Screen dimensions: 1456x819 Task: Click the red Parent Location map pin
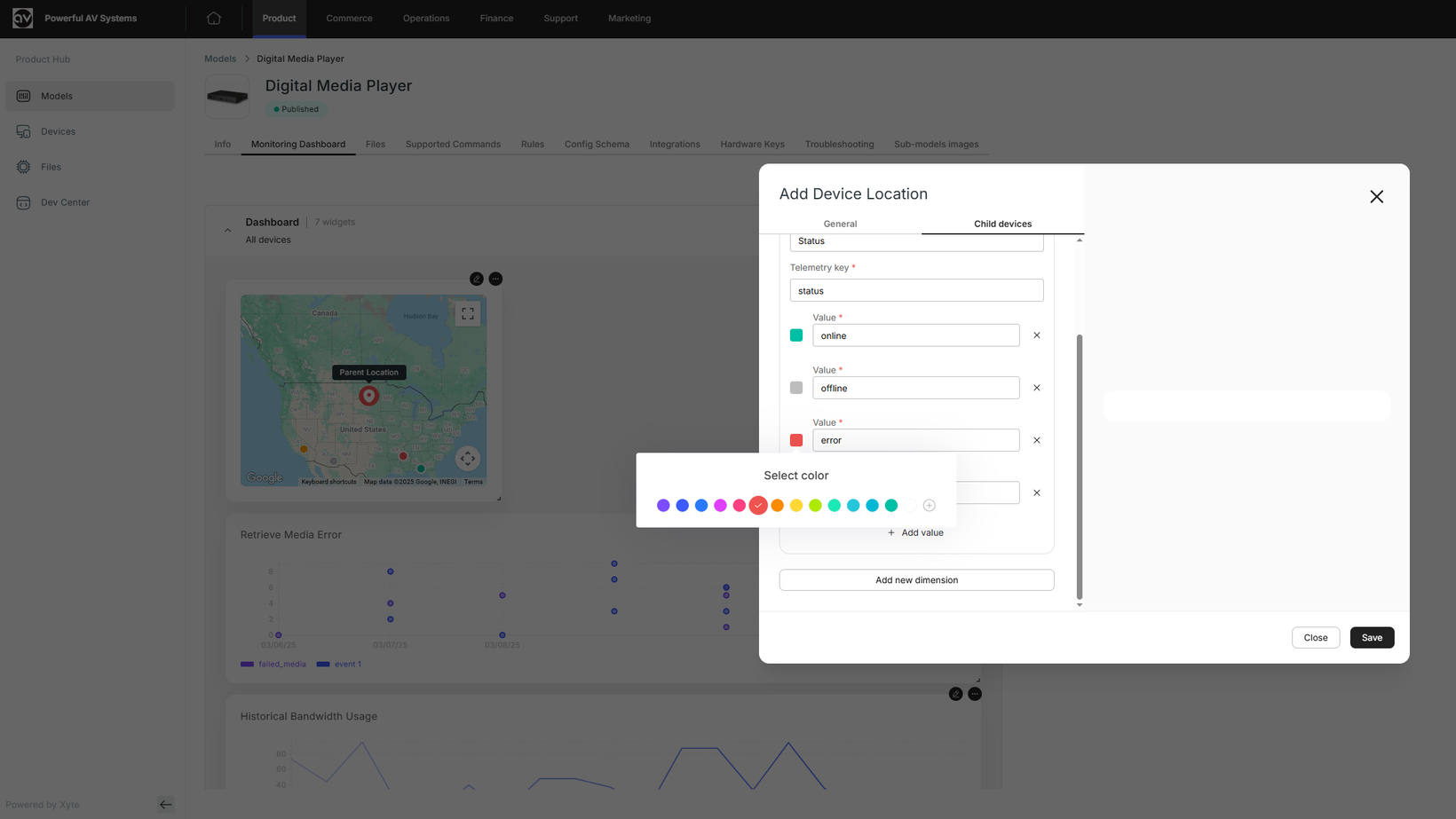pos(368,396)
